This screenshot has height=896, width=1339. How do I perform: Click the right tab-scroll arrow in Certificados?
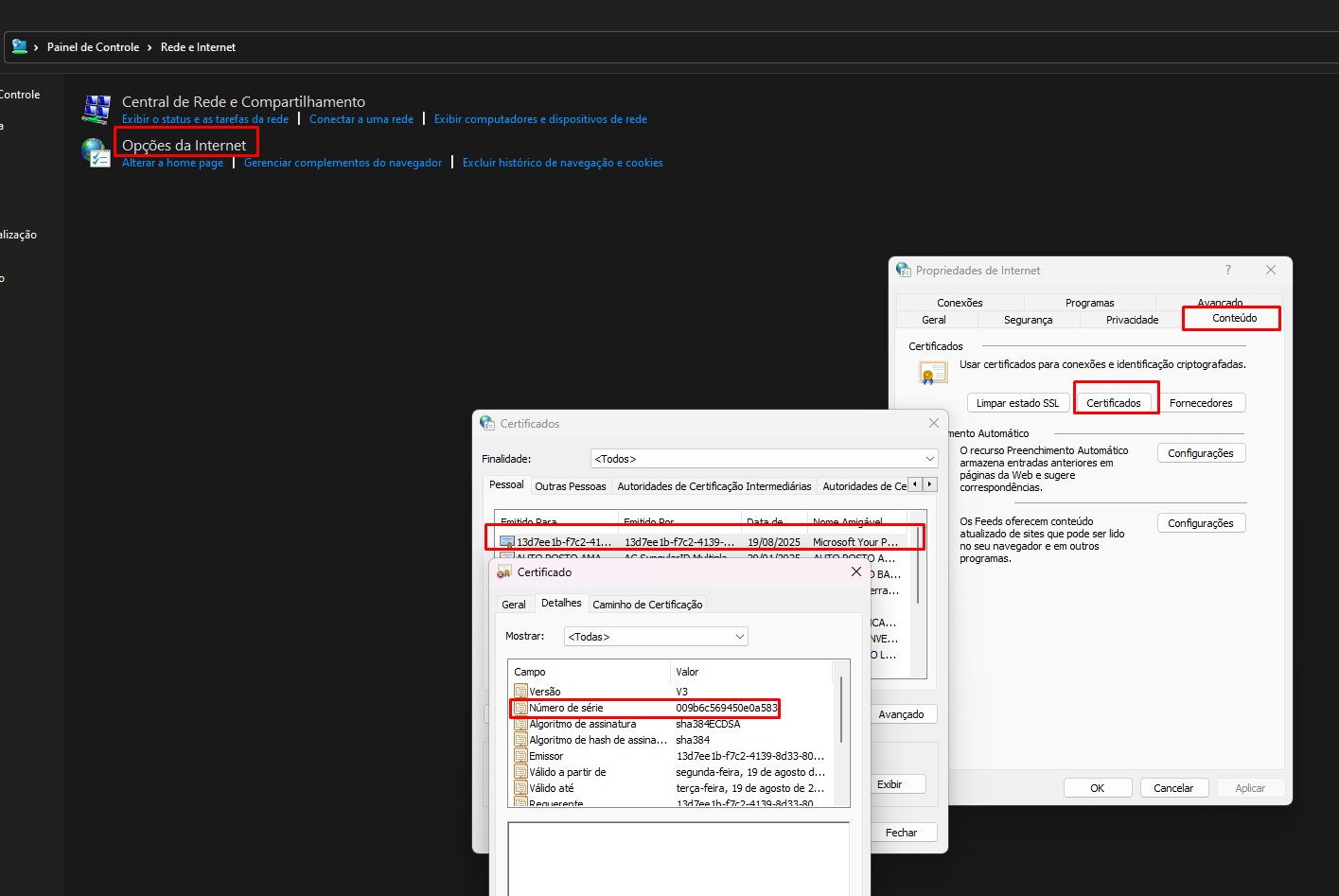coord(930,484)
